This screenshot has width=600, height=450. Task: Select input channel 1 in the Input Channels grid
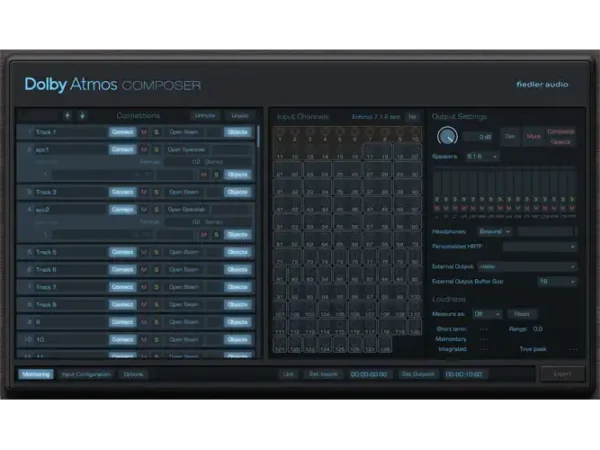(x=280, y=134)
